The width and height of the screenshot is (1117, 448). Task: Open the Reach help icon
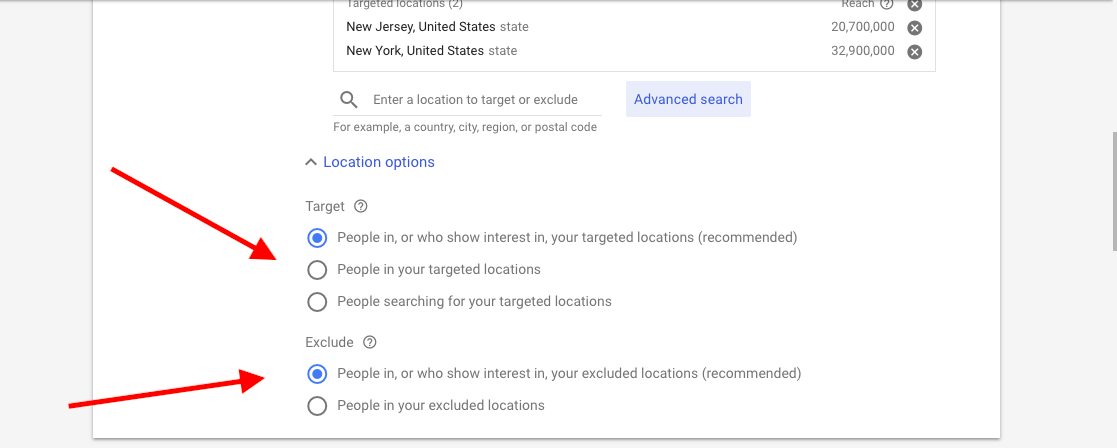(x=886, y=4)
